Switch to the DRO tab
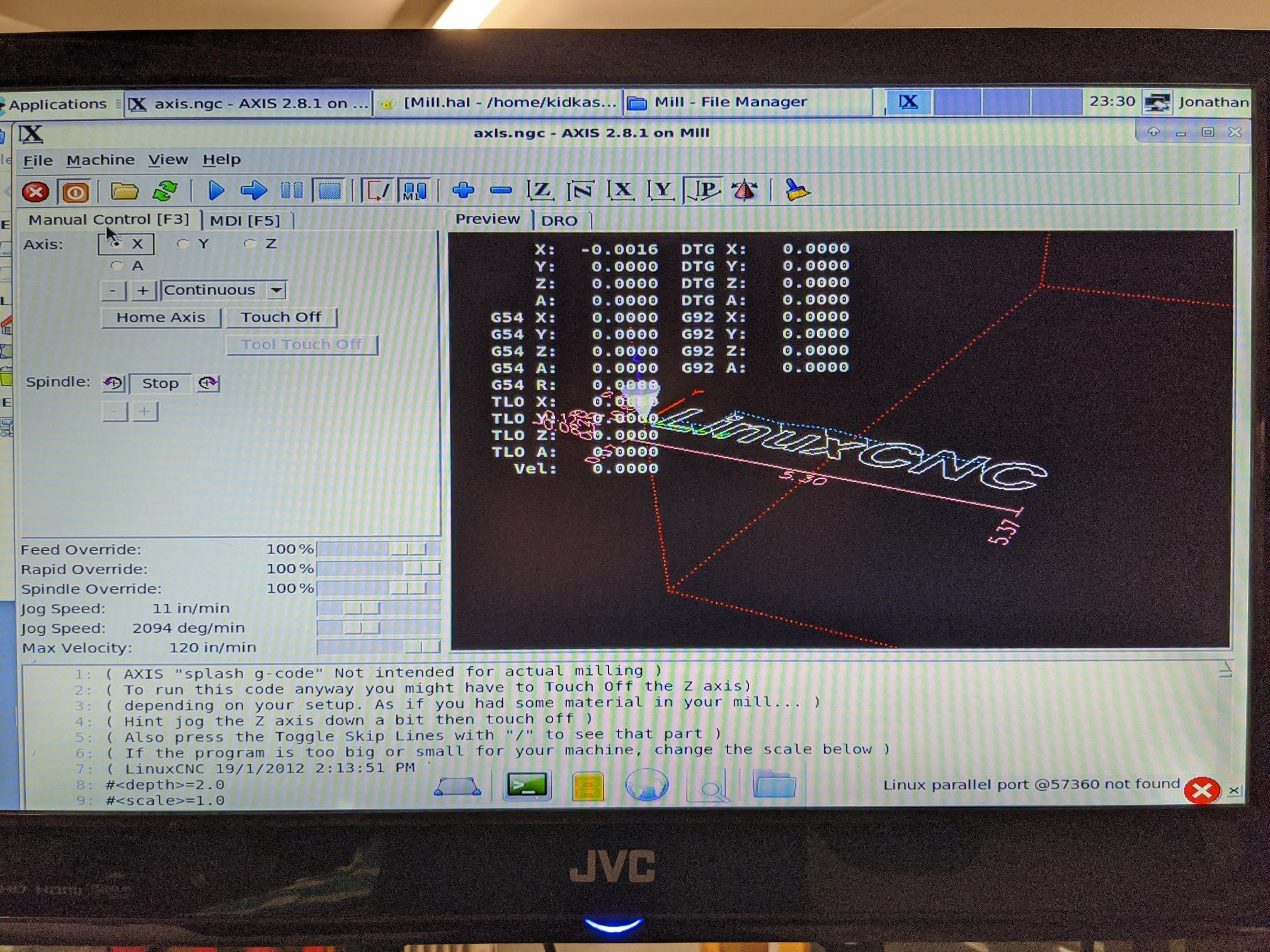Image resolution: width=1270 pixels, height=952 pixels. coord(559,221)
